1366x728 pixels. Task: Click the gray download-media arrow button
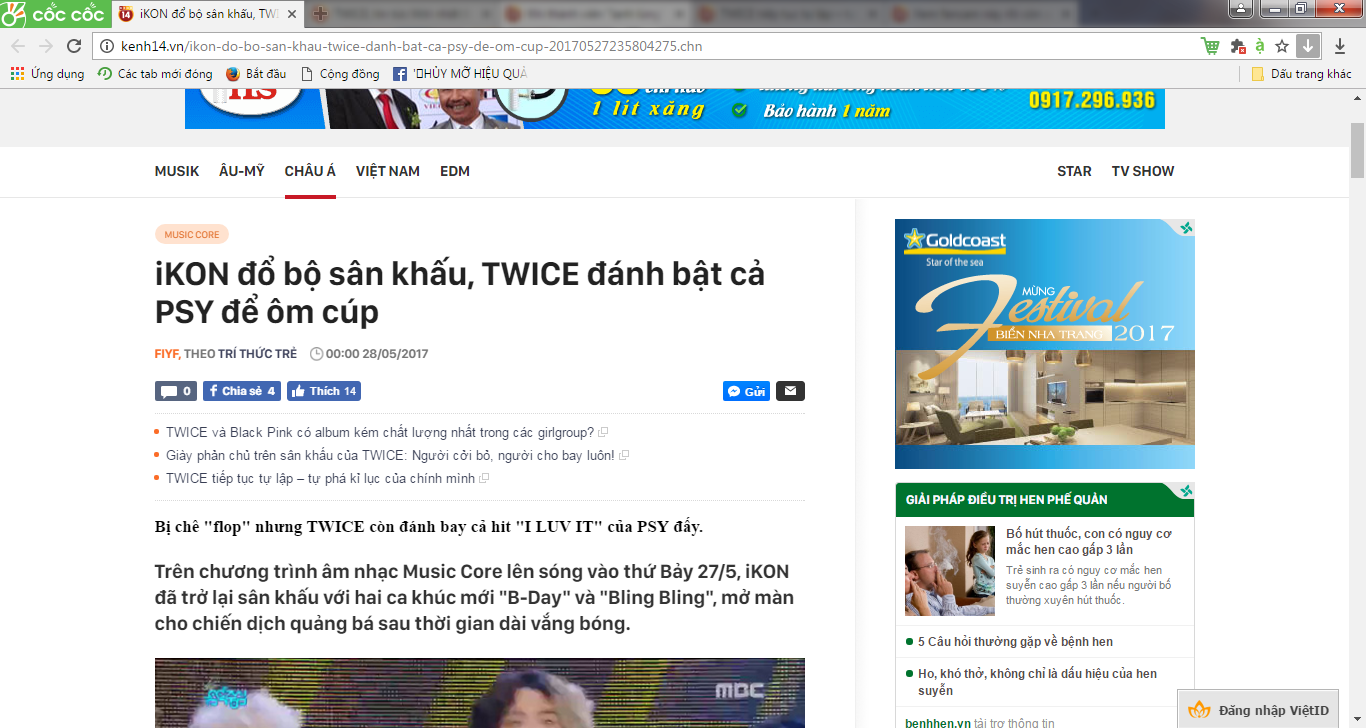[x=1309, y=46]
